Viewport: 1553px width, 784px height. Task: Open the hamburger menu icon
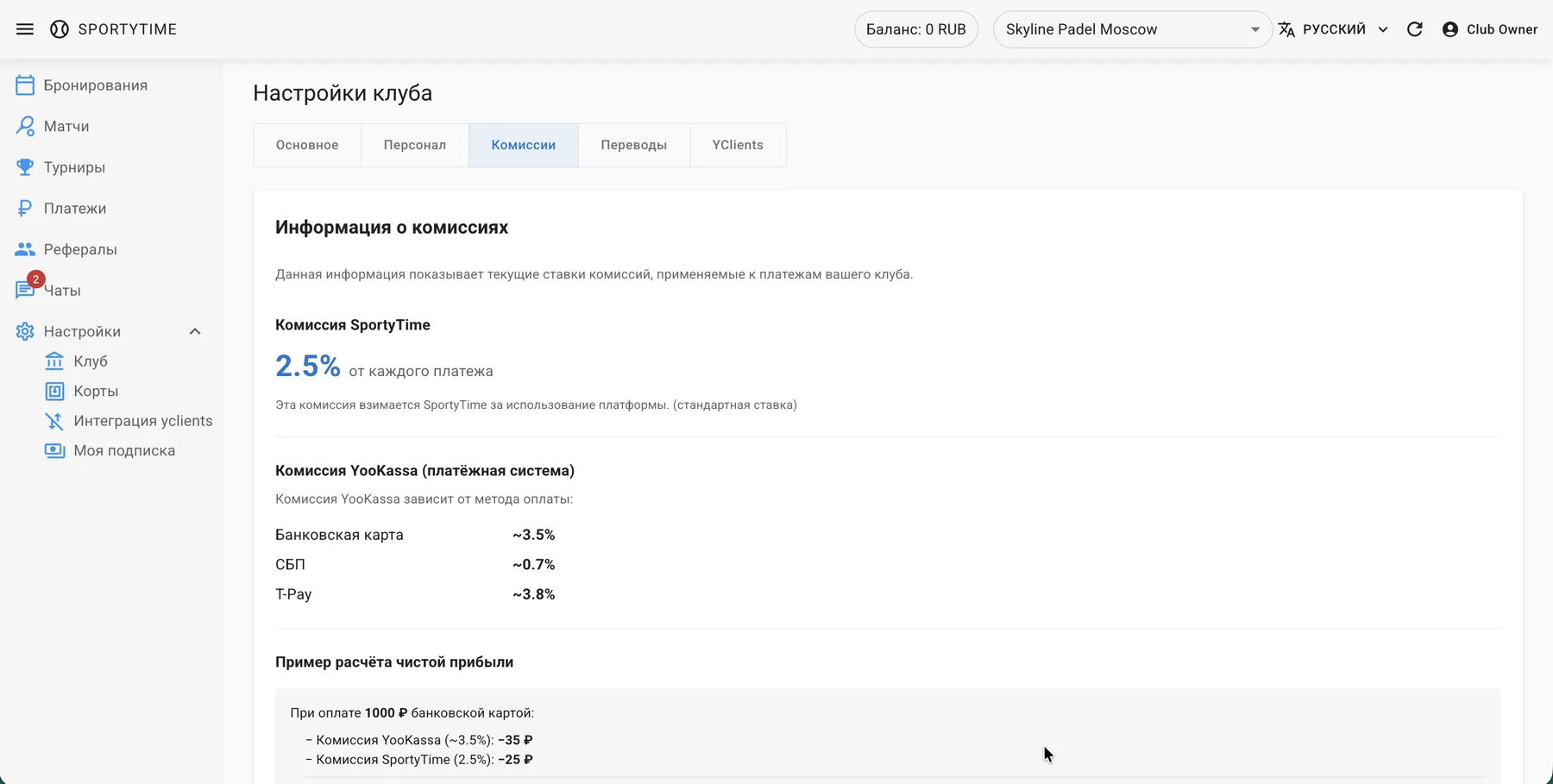[25, 29]
